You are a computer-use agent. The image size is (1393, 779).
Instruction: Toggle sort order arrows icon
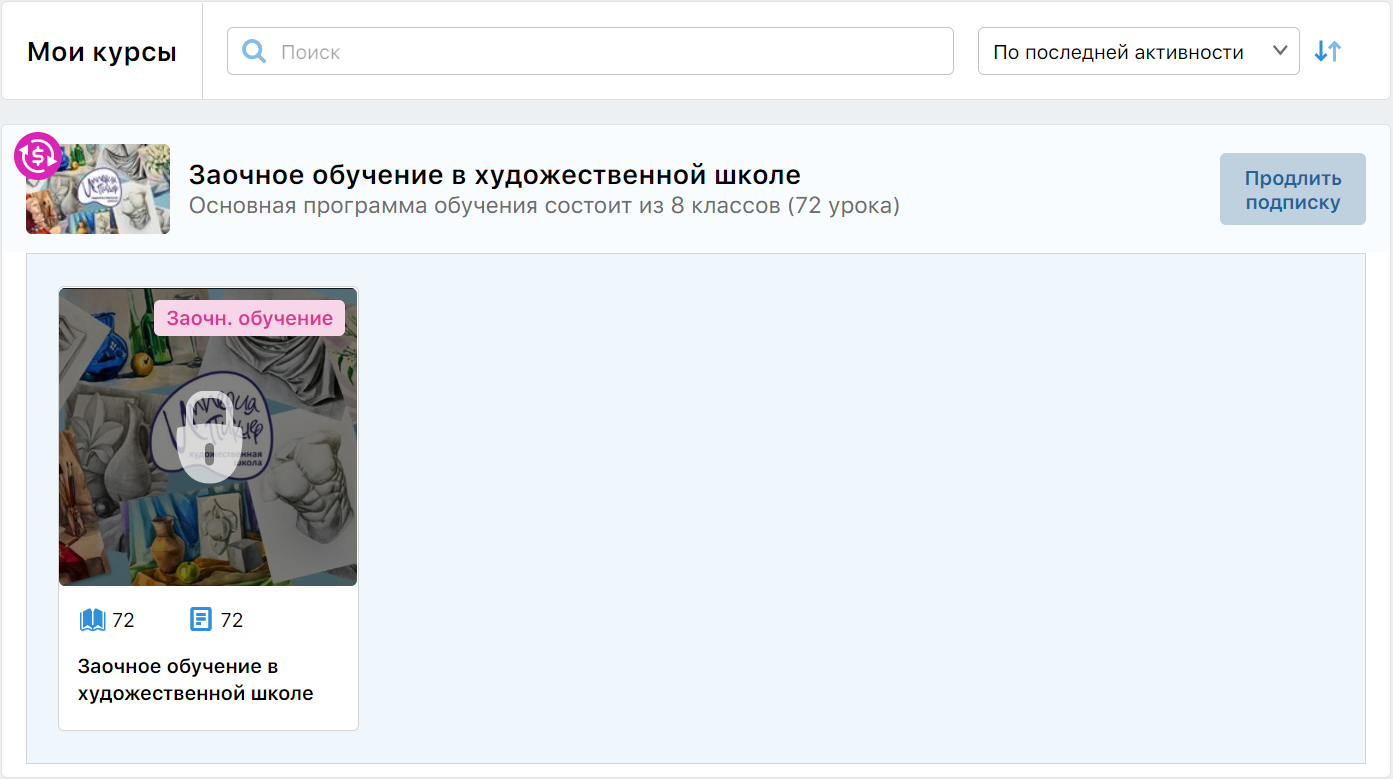1328,51
